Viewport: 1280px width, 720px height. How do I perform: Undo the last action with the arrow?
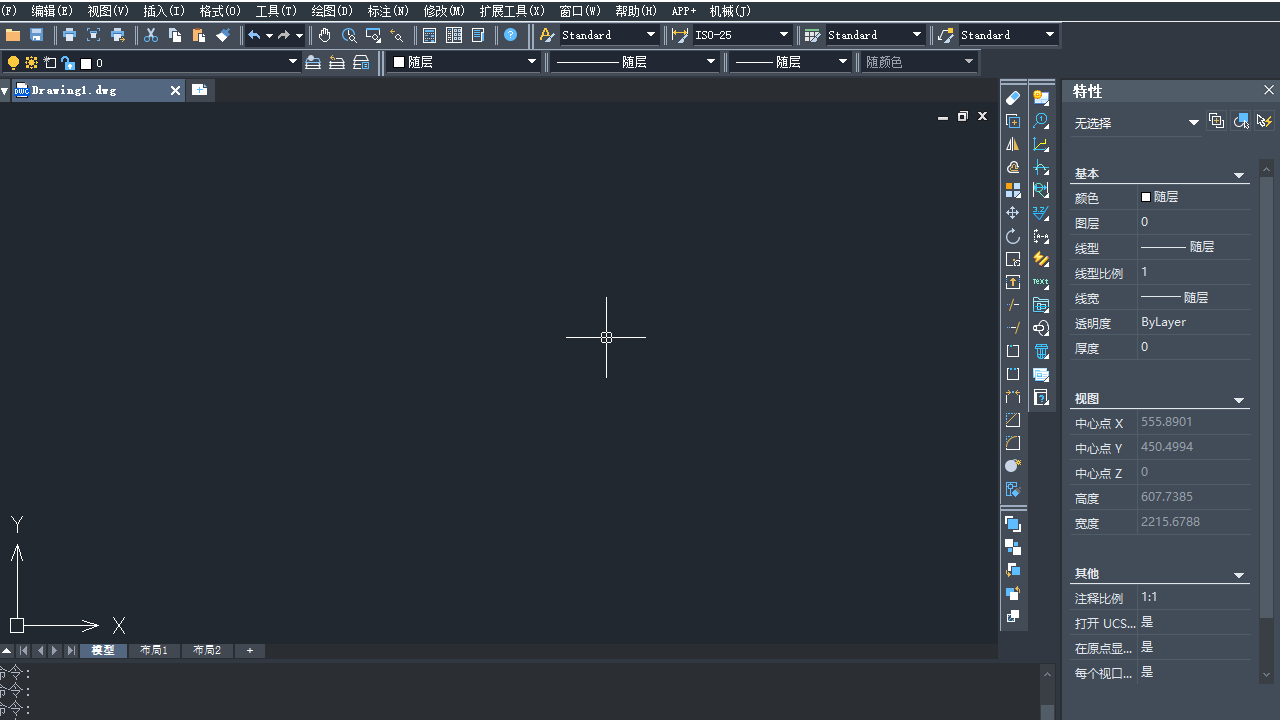pos(254,35)
